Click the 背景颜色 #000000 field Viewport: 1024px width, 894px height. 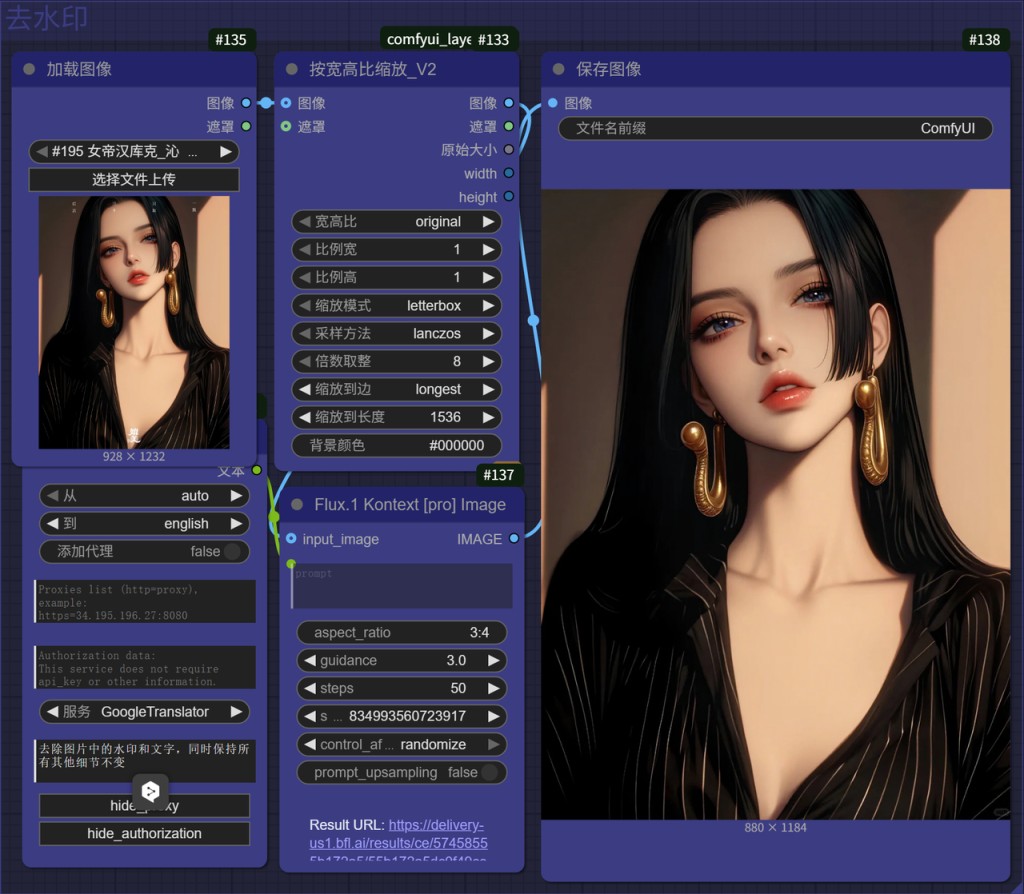coord(396,445)
